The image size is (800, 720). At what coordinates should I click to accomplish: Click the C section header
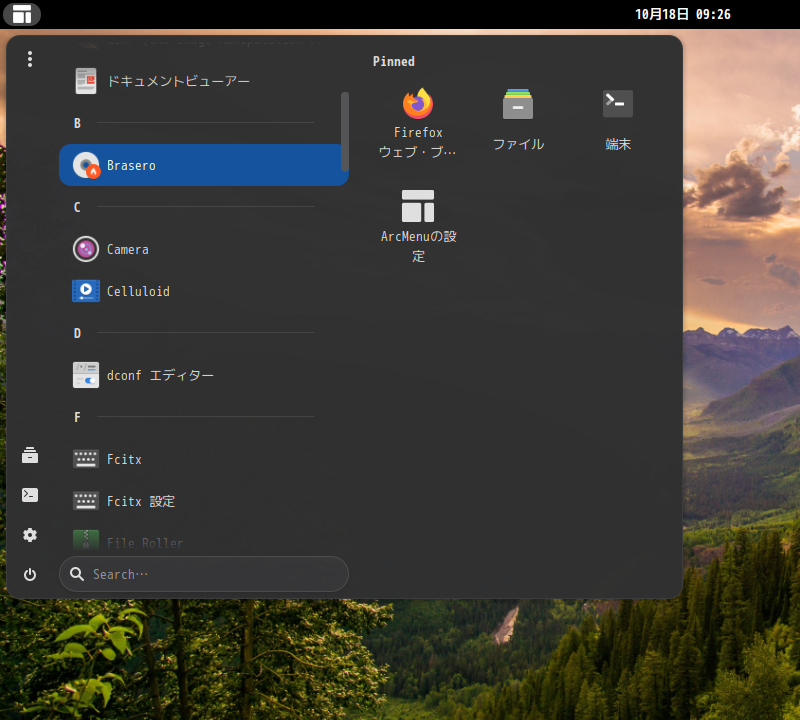click(x=78, y=207)
